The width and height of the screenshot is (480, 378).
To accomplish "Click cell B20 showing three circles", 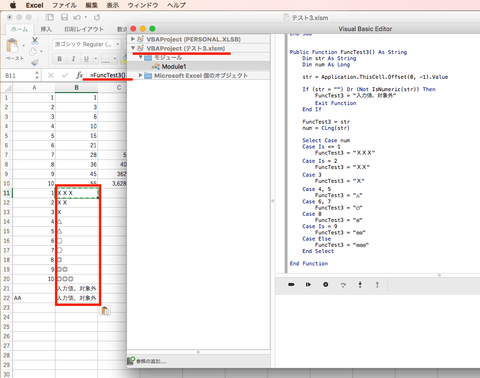I will coord(77,279).
